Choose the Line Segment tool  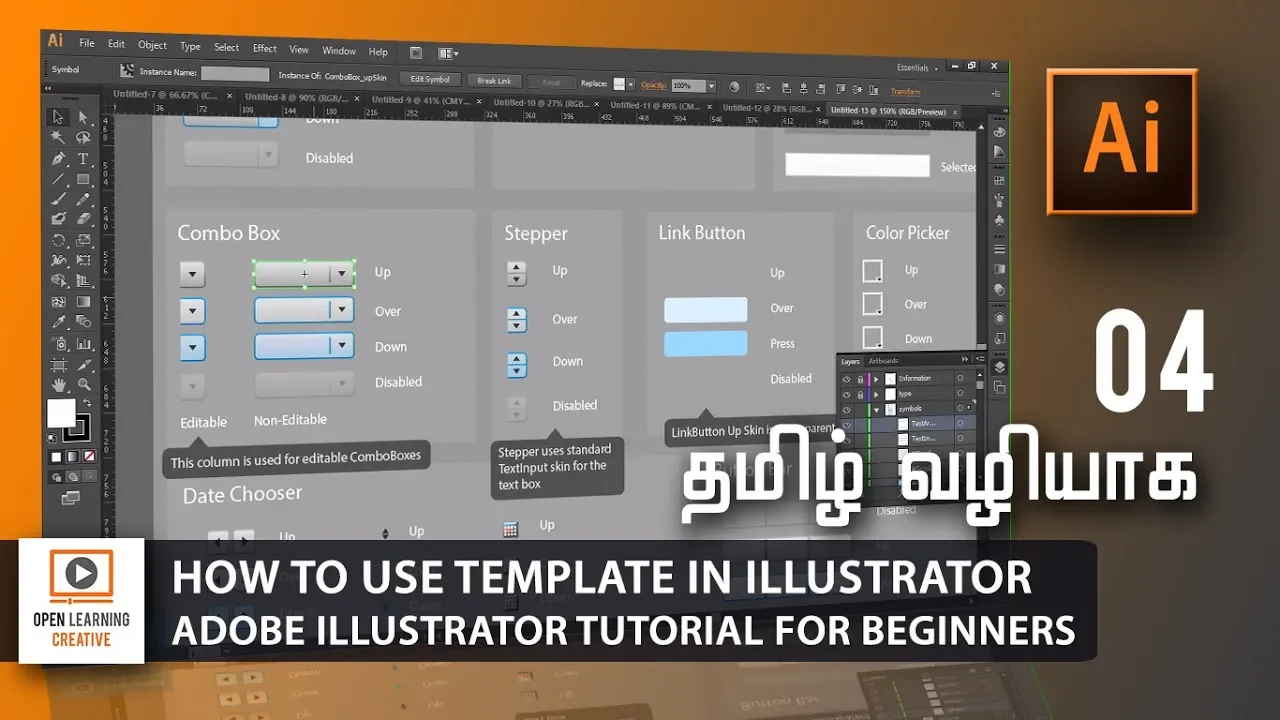(x=59, y=178)
